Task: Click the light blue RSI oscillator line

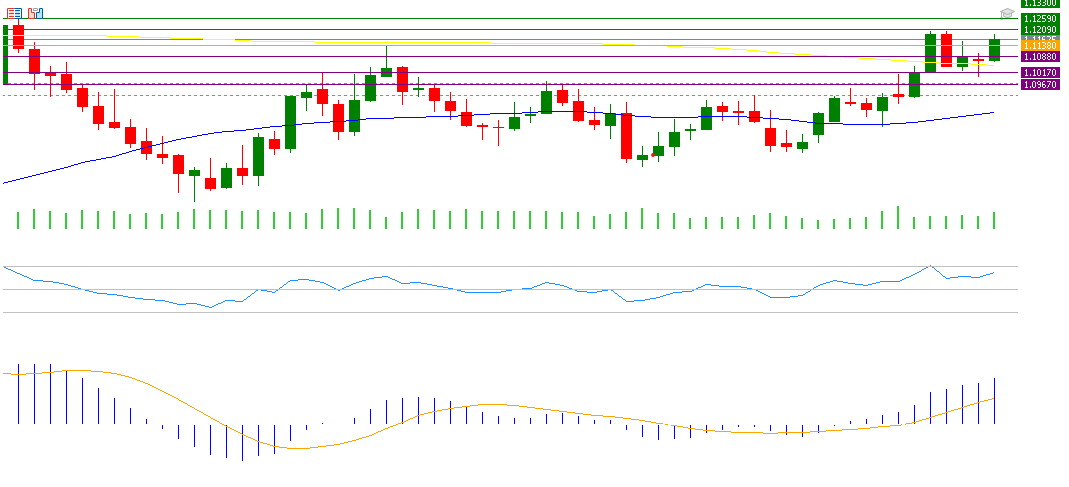Action: pos(500,292)
